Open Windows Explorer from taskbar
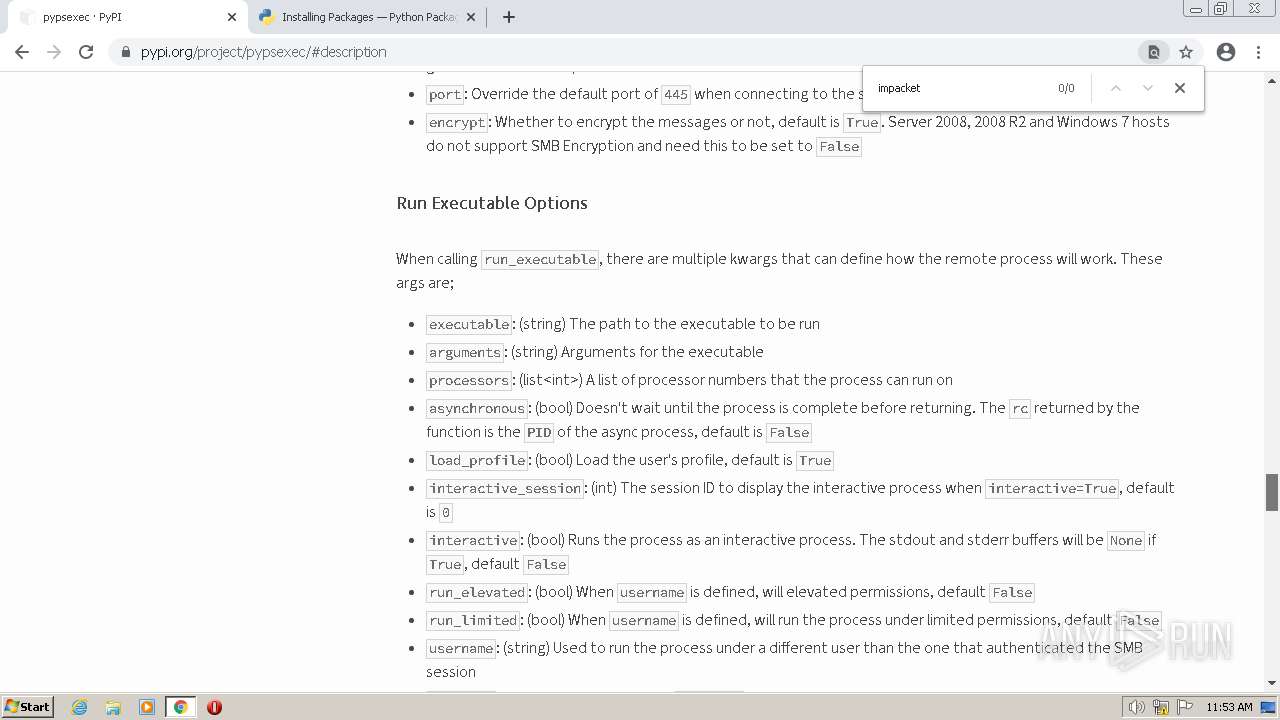Screen dimensions: 1280x720 [113, 707]
